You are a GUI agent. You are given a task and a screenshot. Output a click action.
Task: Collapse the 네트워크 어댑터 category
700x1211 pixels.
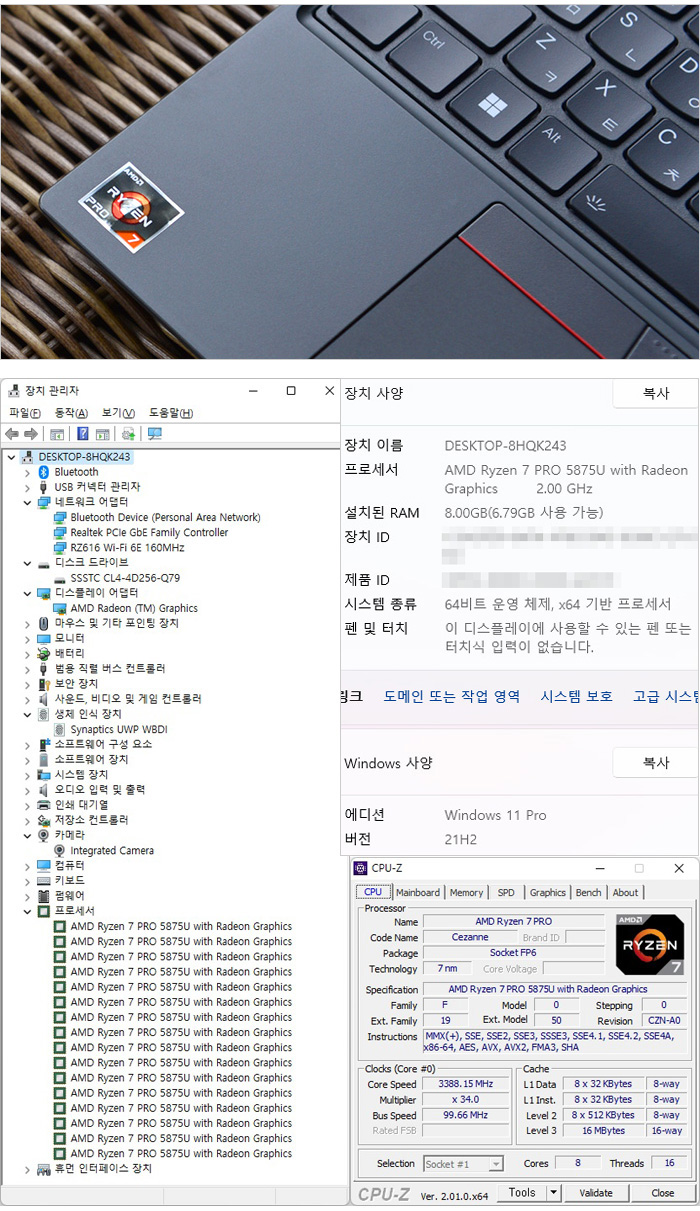click(x=28, y=502)
